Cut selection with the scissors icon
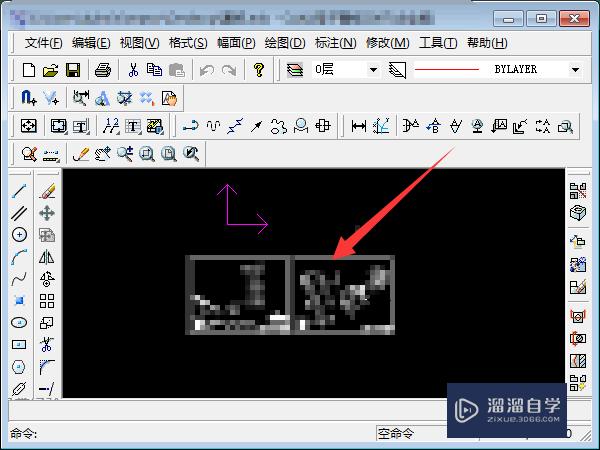 coord(133,70)
